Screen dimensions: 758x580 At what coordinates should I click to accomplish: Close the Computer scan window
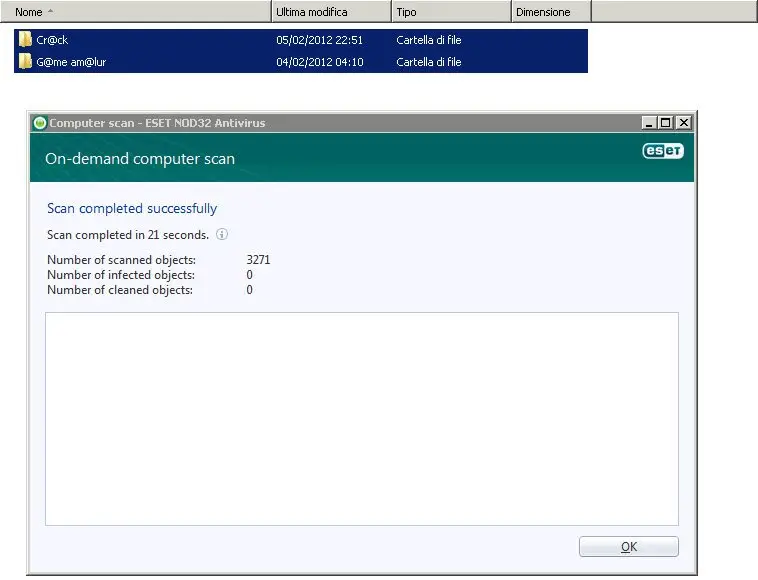[684, 123]
